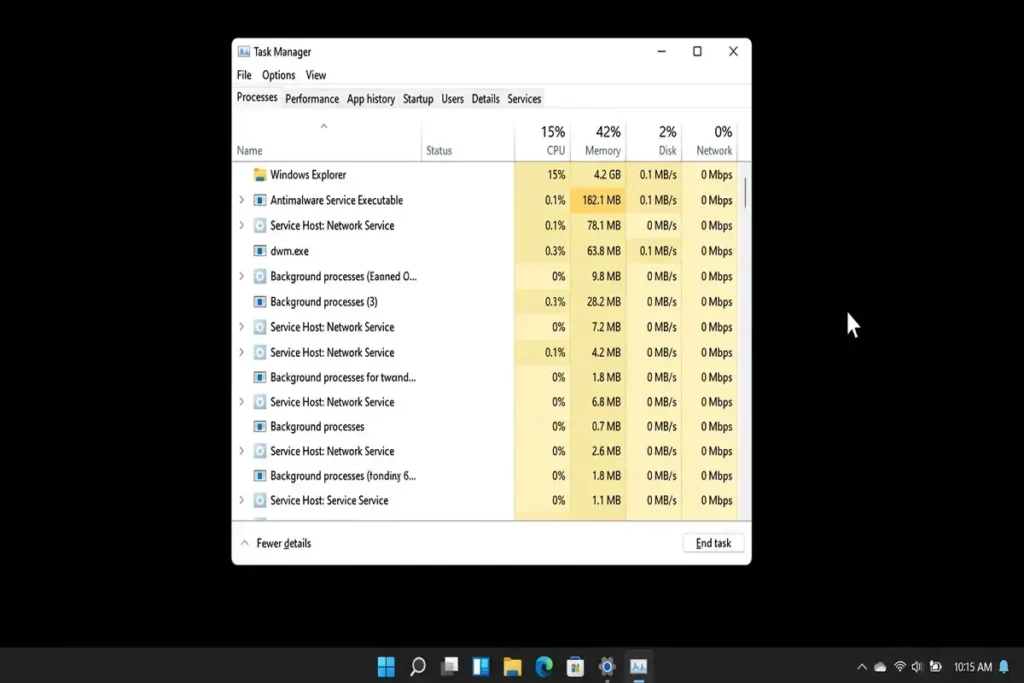Launch Microsoft Edge from the taskbar

543,666
